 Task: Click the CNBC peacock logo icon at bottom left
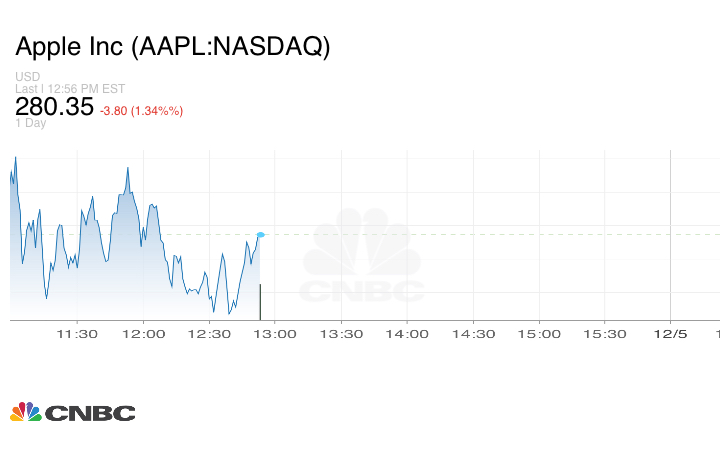pos(25,412)
